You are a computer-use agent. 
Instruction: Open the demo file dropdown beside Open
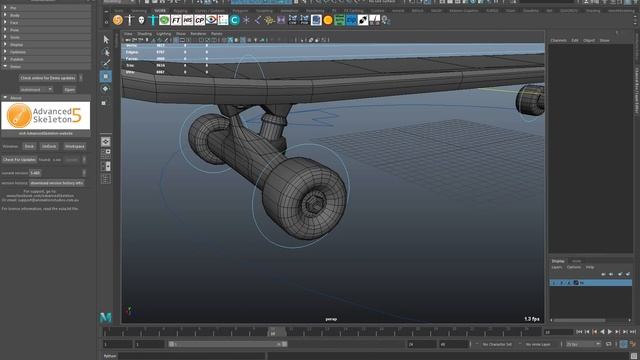36,89
